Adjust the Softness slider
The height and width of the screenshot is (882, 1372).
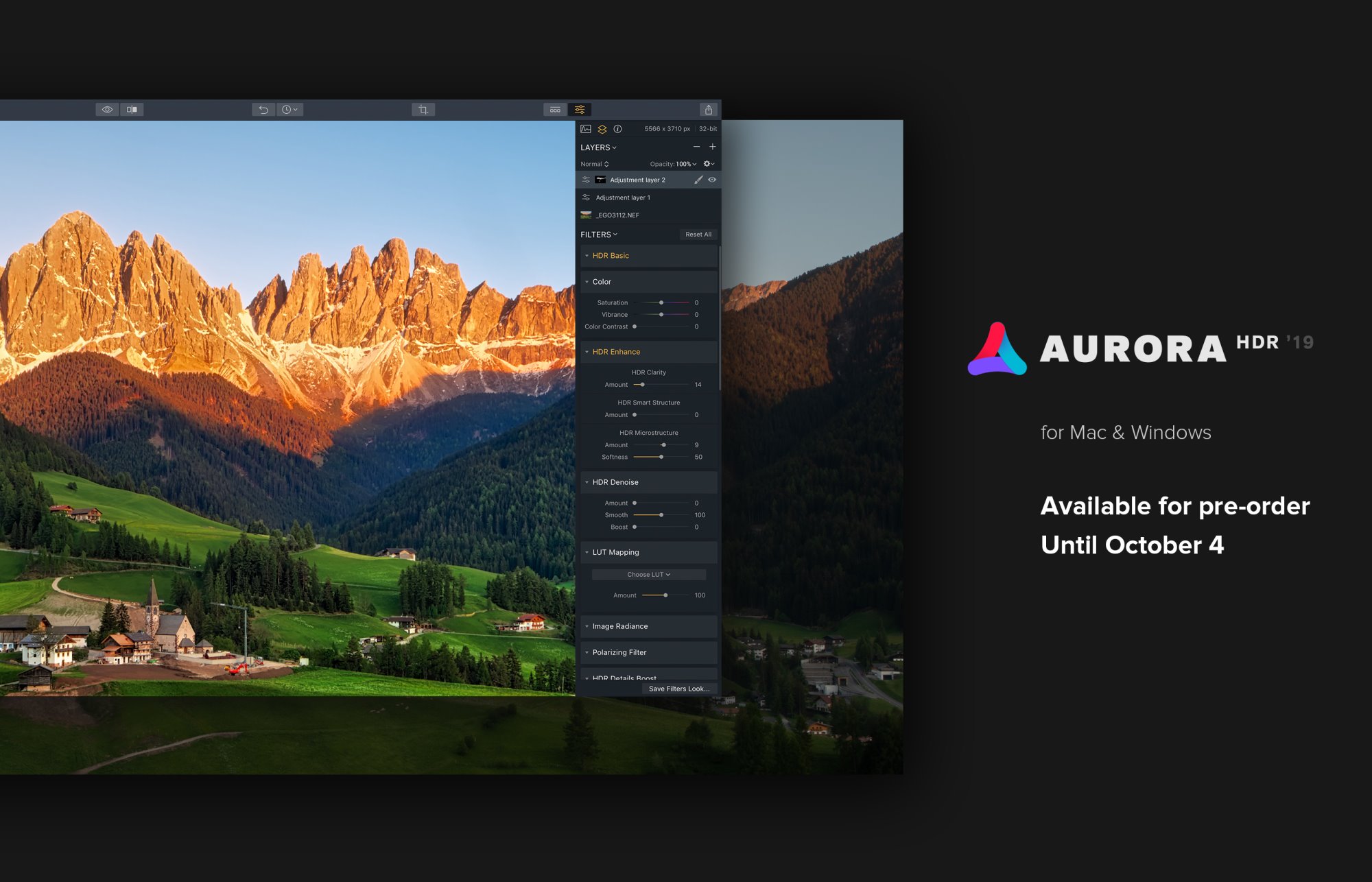pyautogui.click(x=661, y=457)
